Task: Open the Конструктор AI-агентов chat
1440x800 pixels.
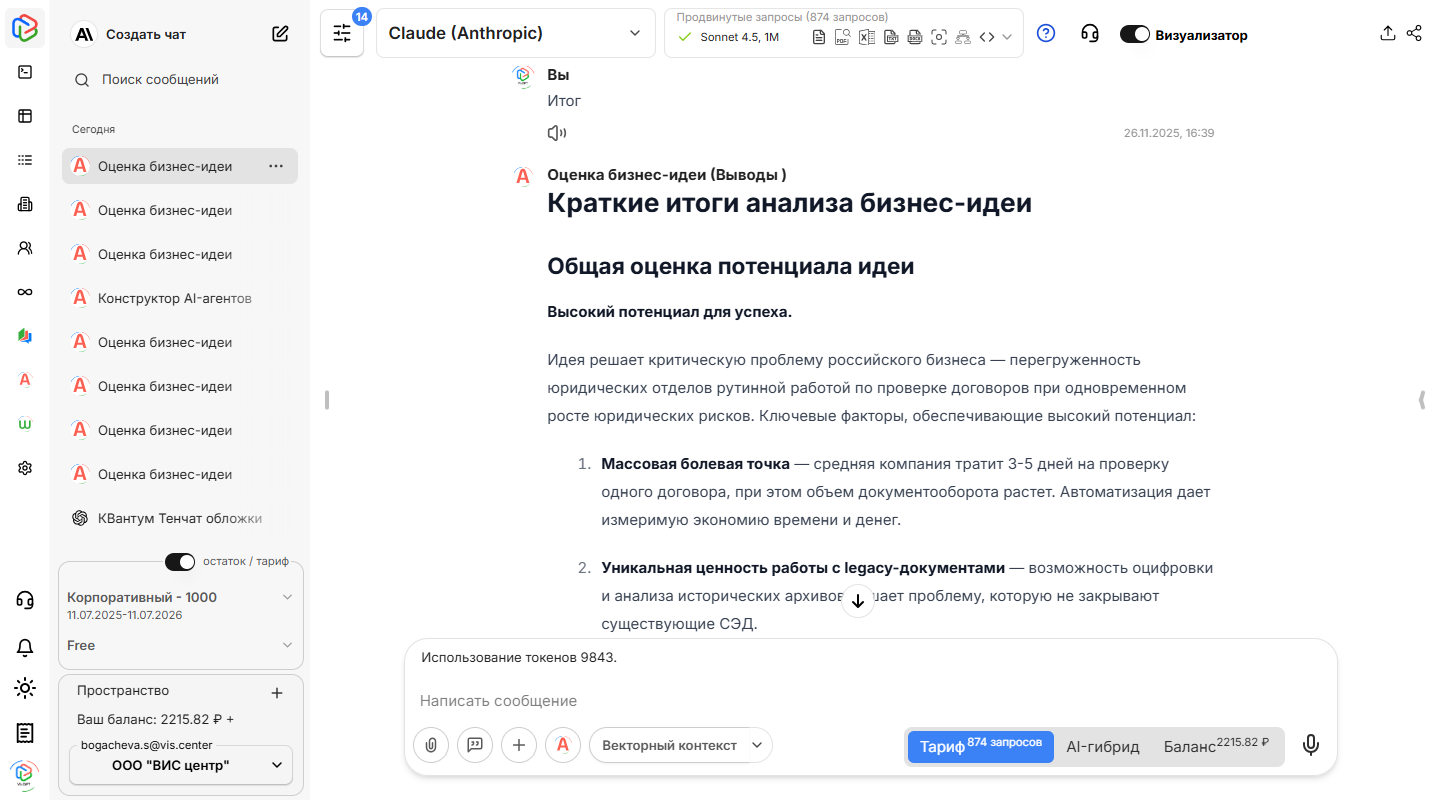Action: pyautogui.click(x=174, y=298)
